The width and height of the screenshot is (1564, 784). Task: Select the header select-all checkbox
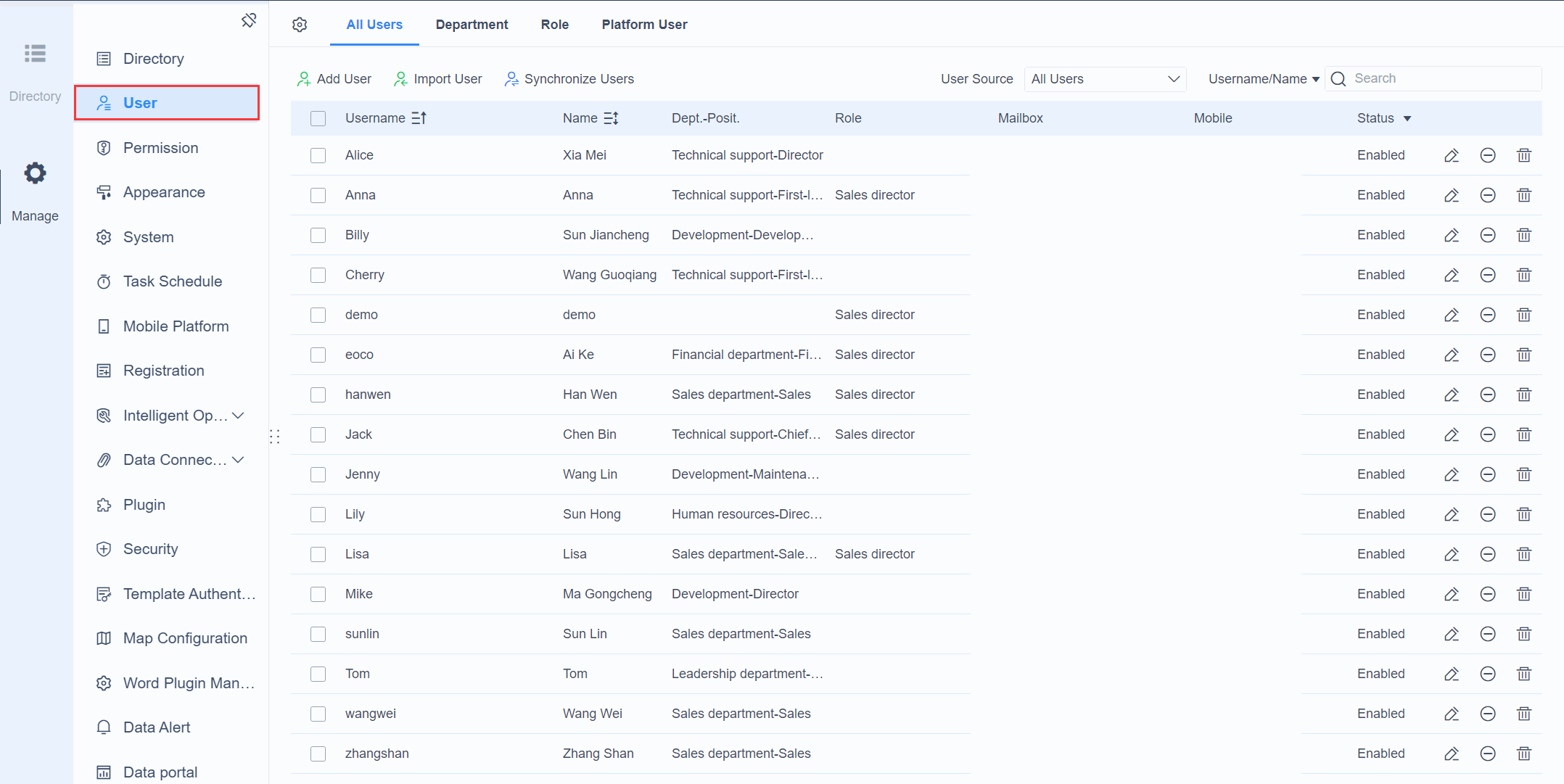pyautogui.click(x=318, y=118)
